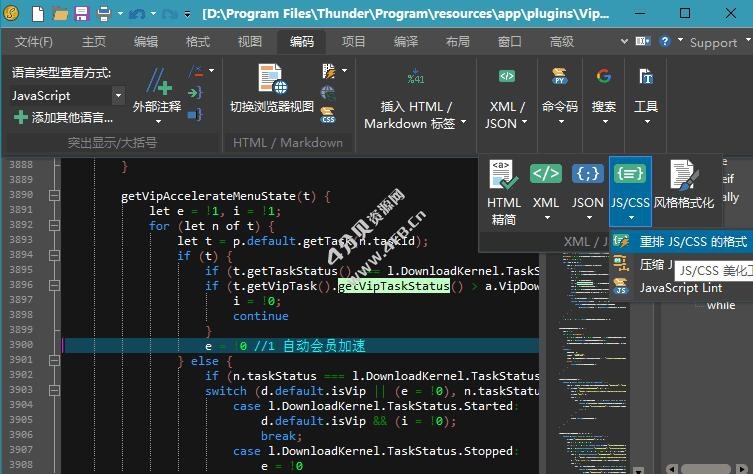This screenshot has width=753, height=474.
Task: Collapse the code fold at line 3890
Action: click(x=54, y=195)
